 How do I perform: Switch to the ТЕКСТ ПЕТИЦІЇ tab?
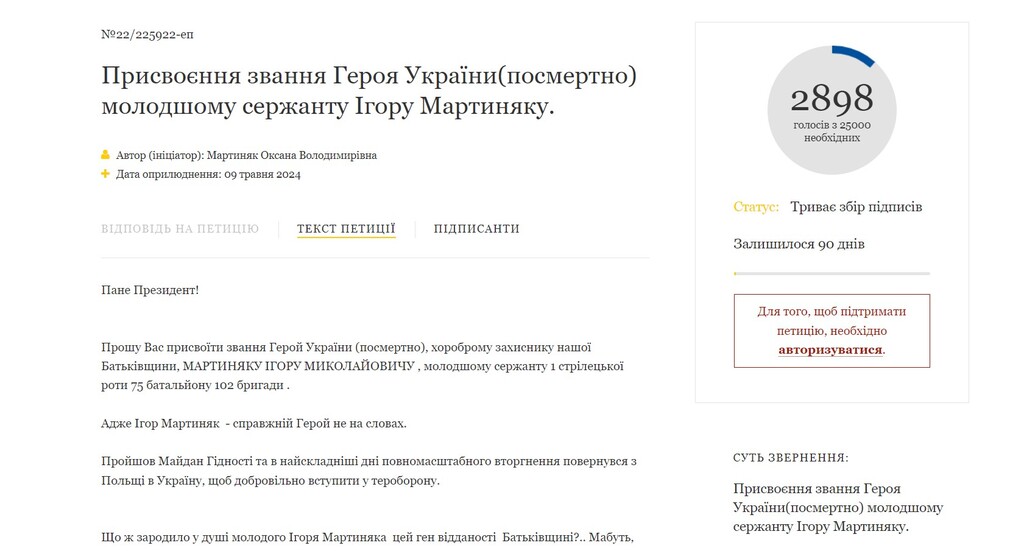(346, 228)
